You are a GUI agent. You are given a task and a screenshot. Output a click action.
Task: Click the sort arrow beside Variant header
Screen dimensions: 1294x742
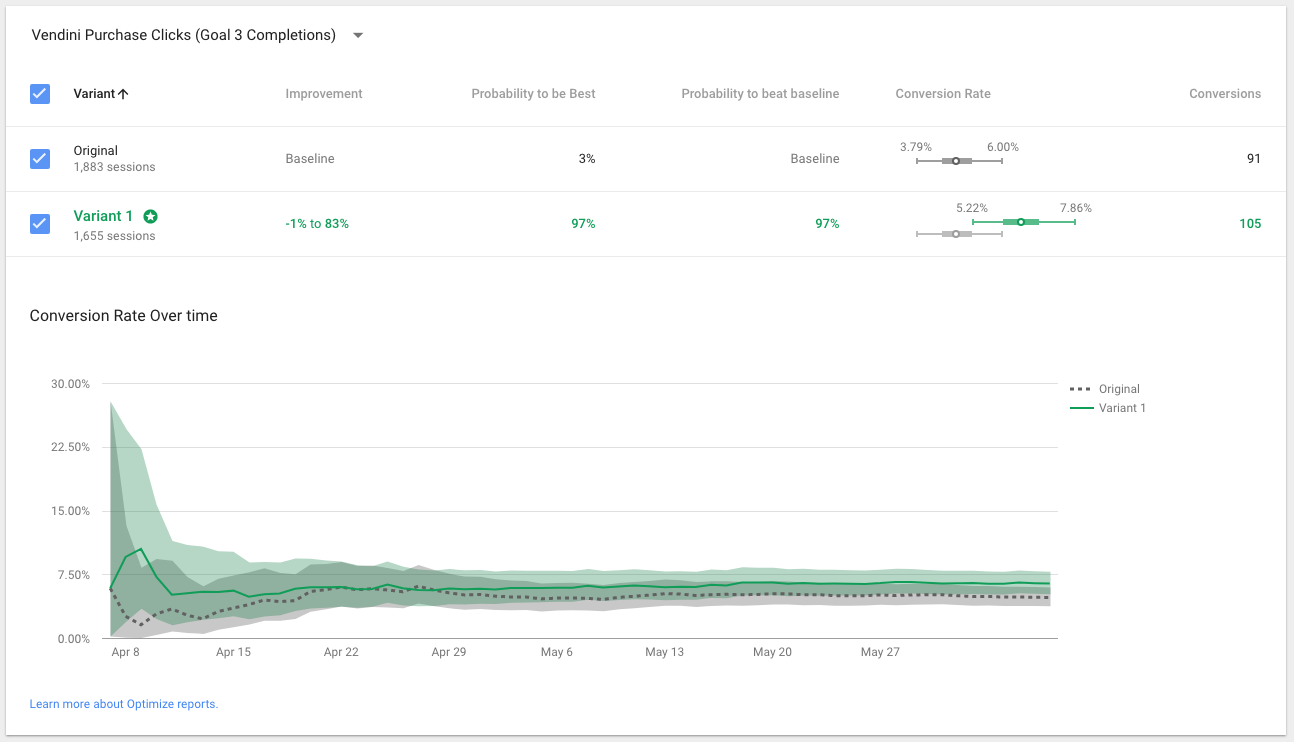[x=123, y=94]
